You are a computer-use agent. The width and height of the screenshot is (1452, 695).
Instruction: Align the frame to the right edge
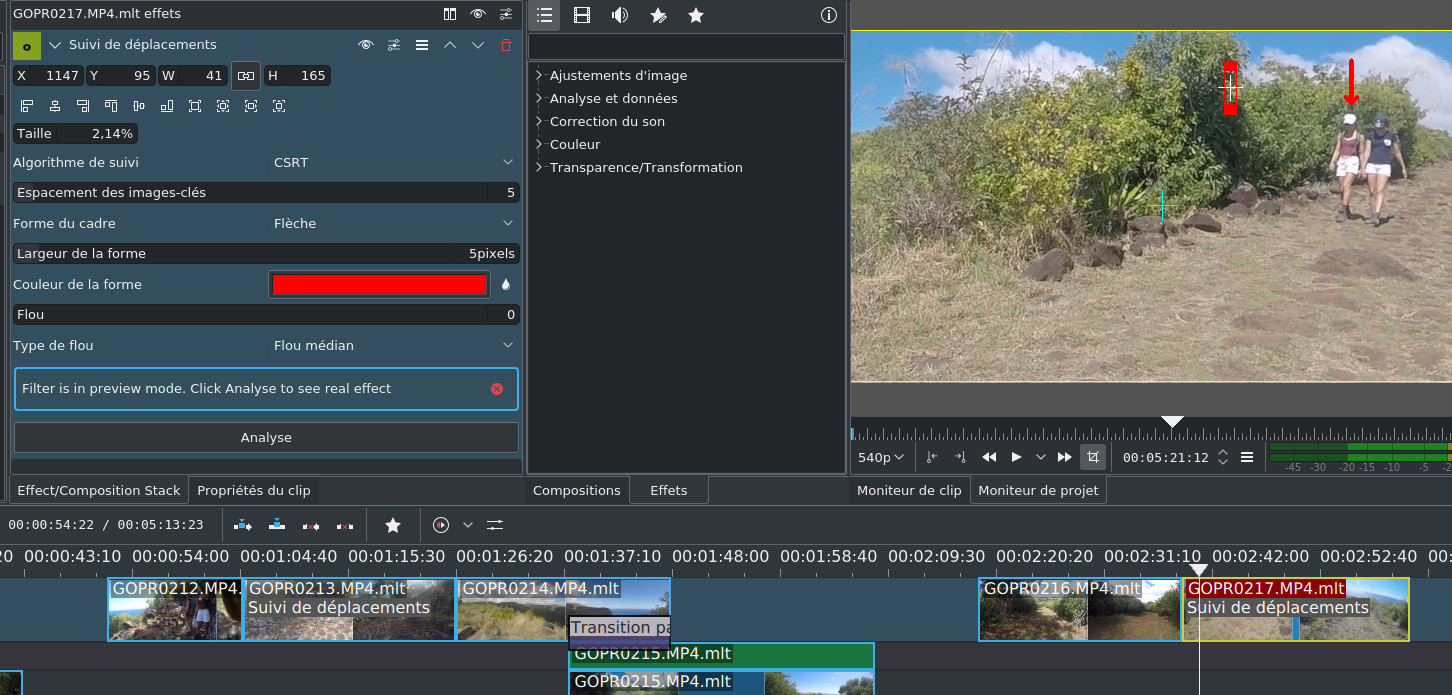coord(83,106)
